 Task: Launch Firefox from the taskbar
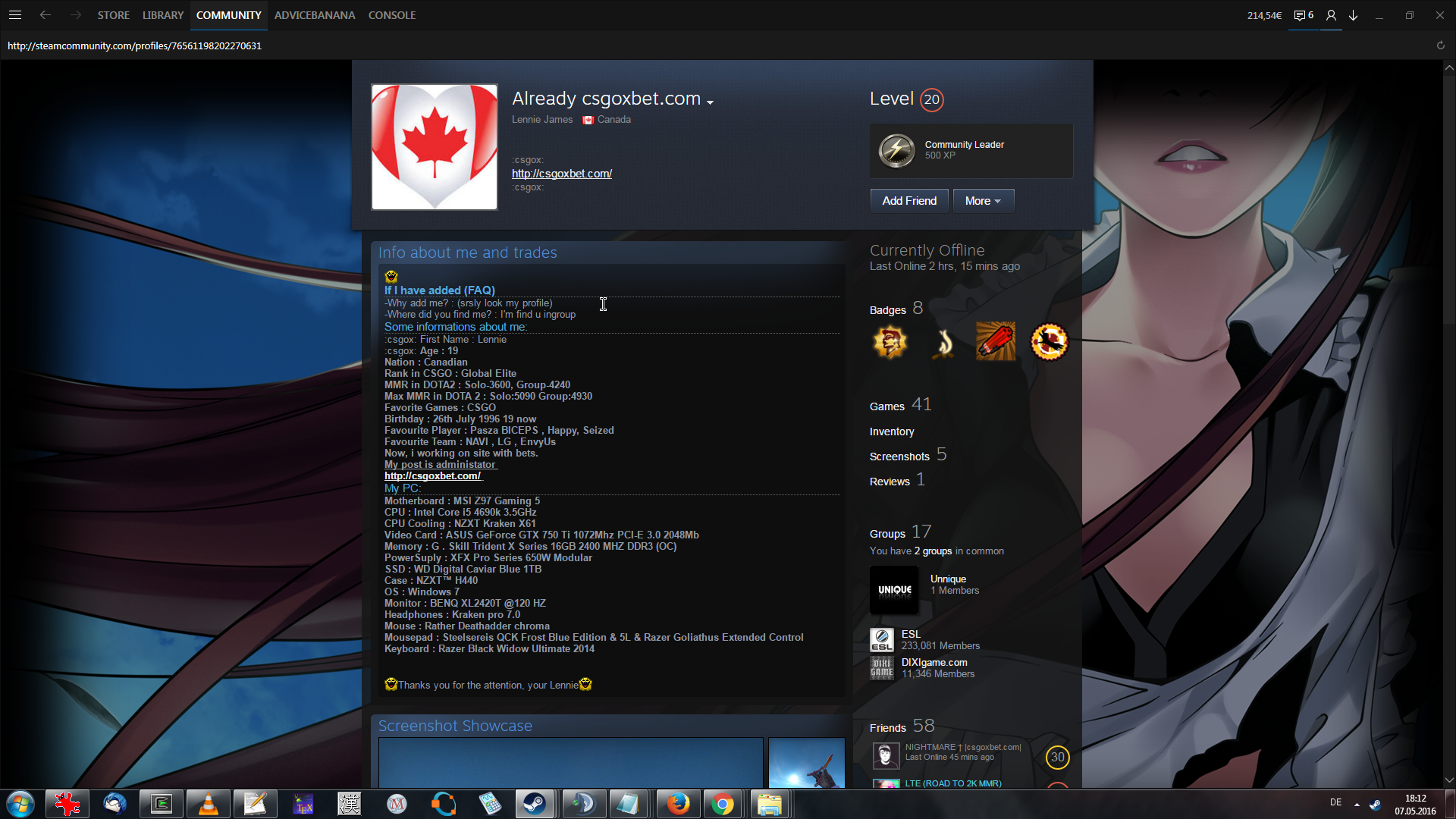(x=677, y=804)
